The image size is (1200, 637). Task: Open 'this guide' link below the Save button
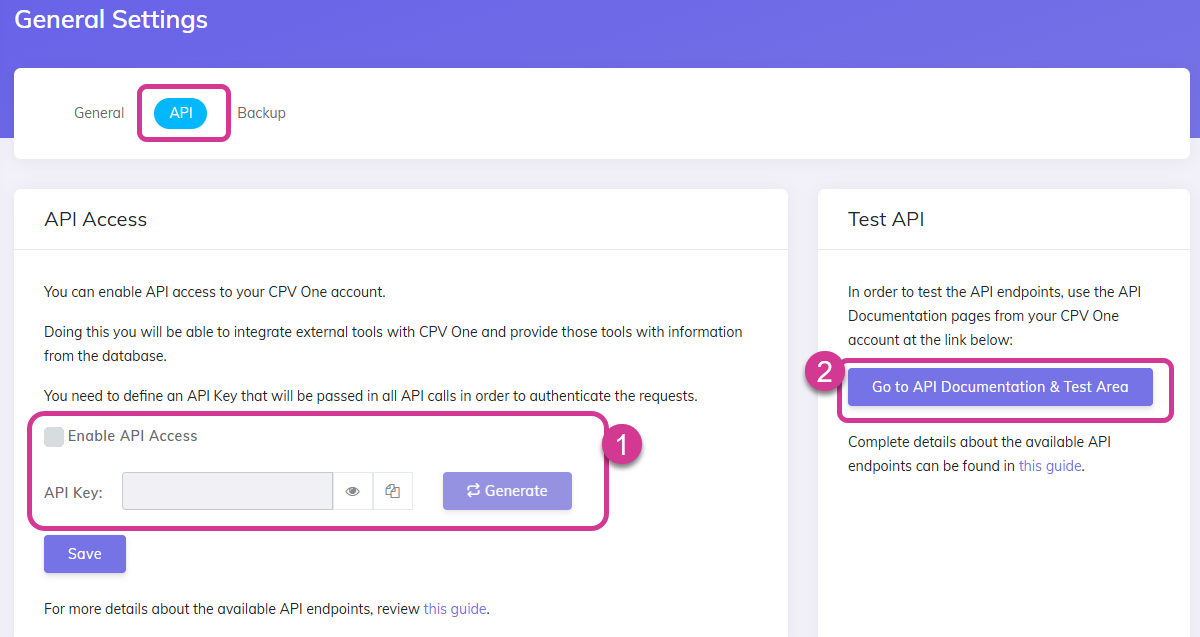click(x=454, y=608)
